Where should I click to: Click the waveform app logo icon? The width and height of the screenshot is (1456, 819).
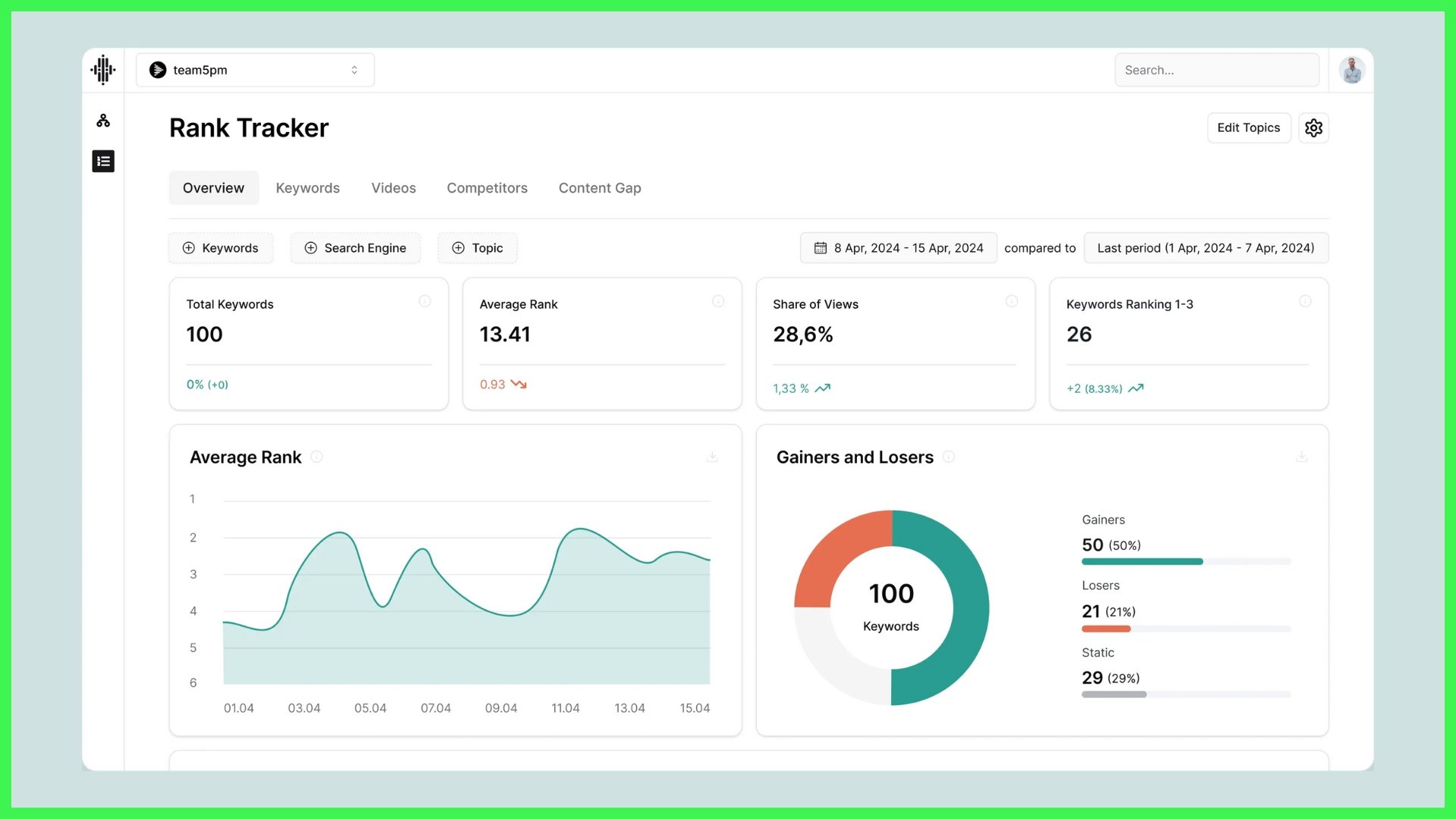click(x=103, y=70)
